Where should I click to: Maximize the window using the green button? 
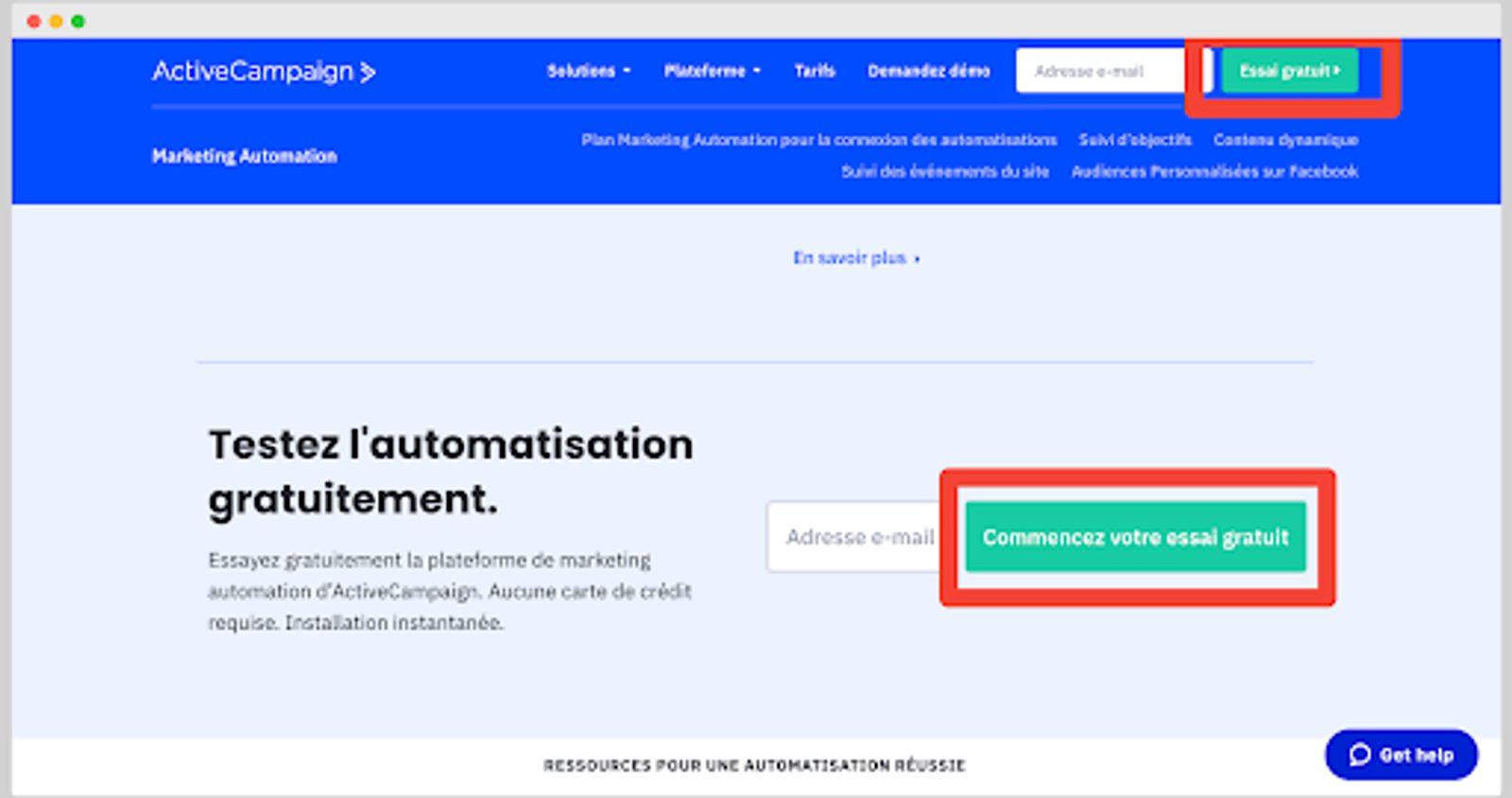coord(78,21)
